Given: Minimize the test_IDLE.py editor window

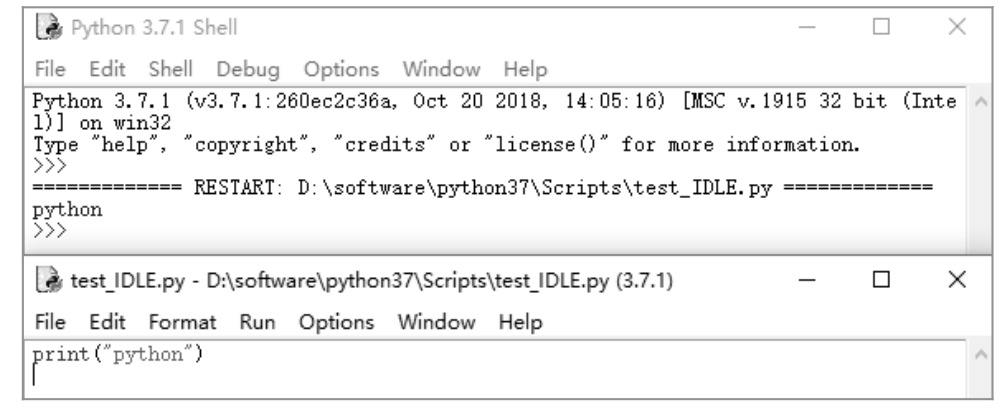Looking at the screenshot, I should (807, 280).
